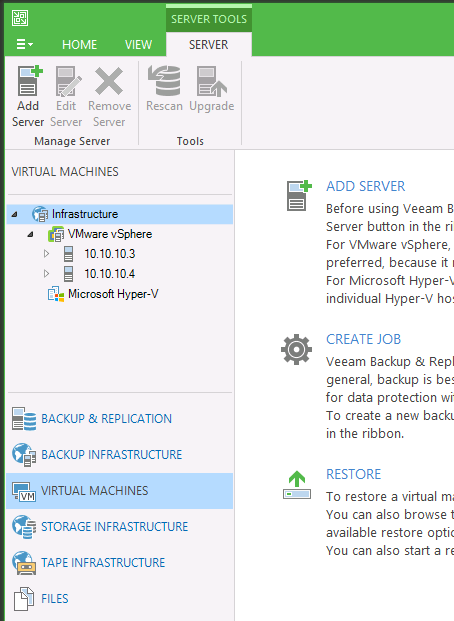This screenshot has height=621, width=454.
Task: Click the Remove Server X icon
Action: (x=109, y=81)
